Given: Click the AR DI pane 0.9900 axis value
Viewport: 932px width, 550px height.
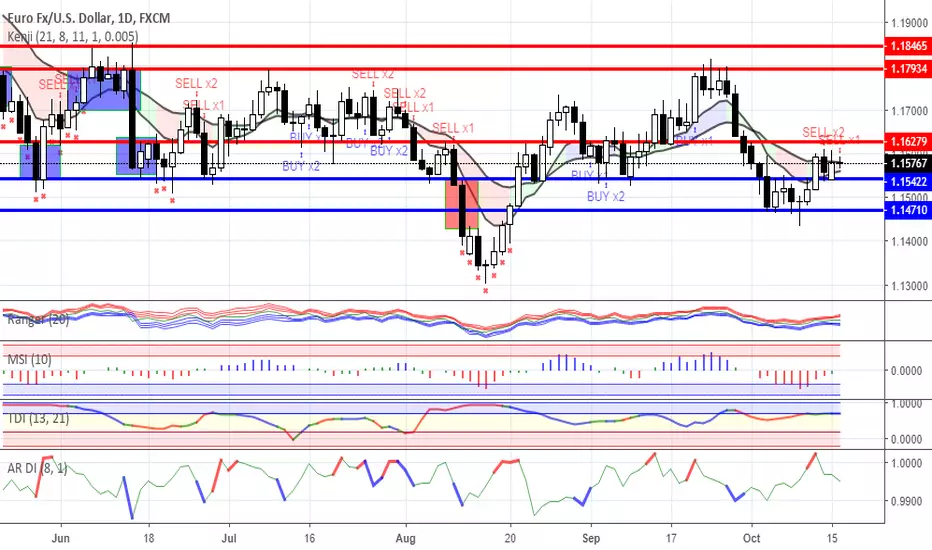Looking at the screenshot, I should click(906, 501).
